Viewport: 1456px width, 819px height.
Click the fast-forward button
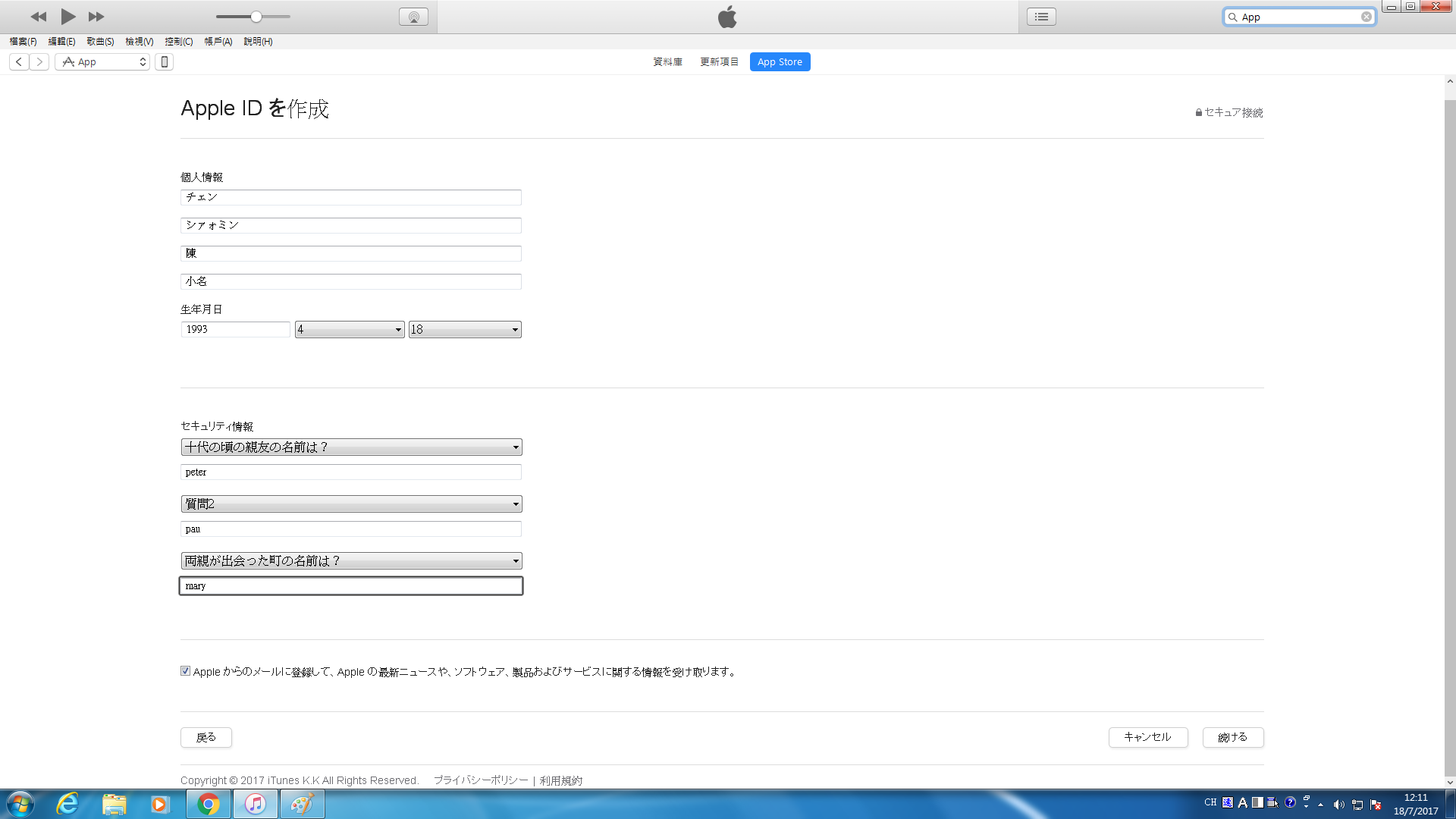(x=96, y=17)
